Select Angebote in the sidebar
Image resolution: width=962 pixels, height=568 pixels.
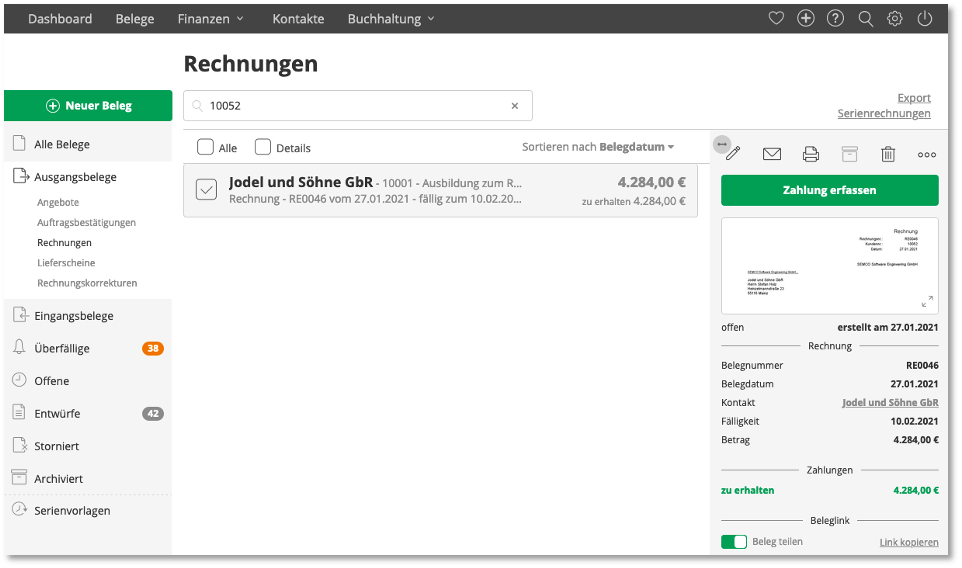[58, 202]
